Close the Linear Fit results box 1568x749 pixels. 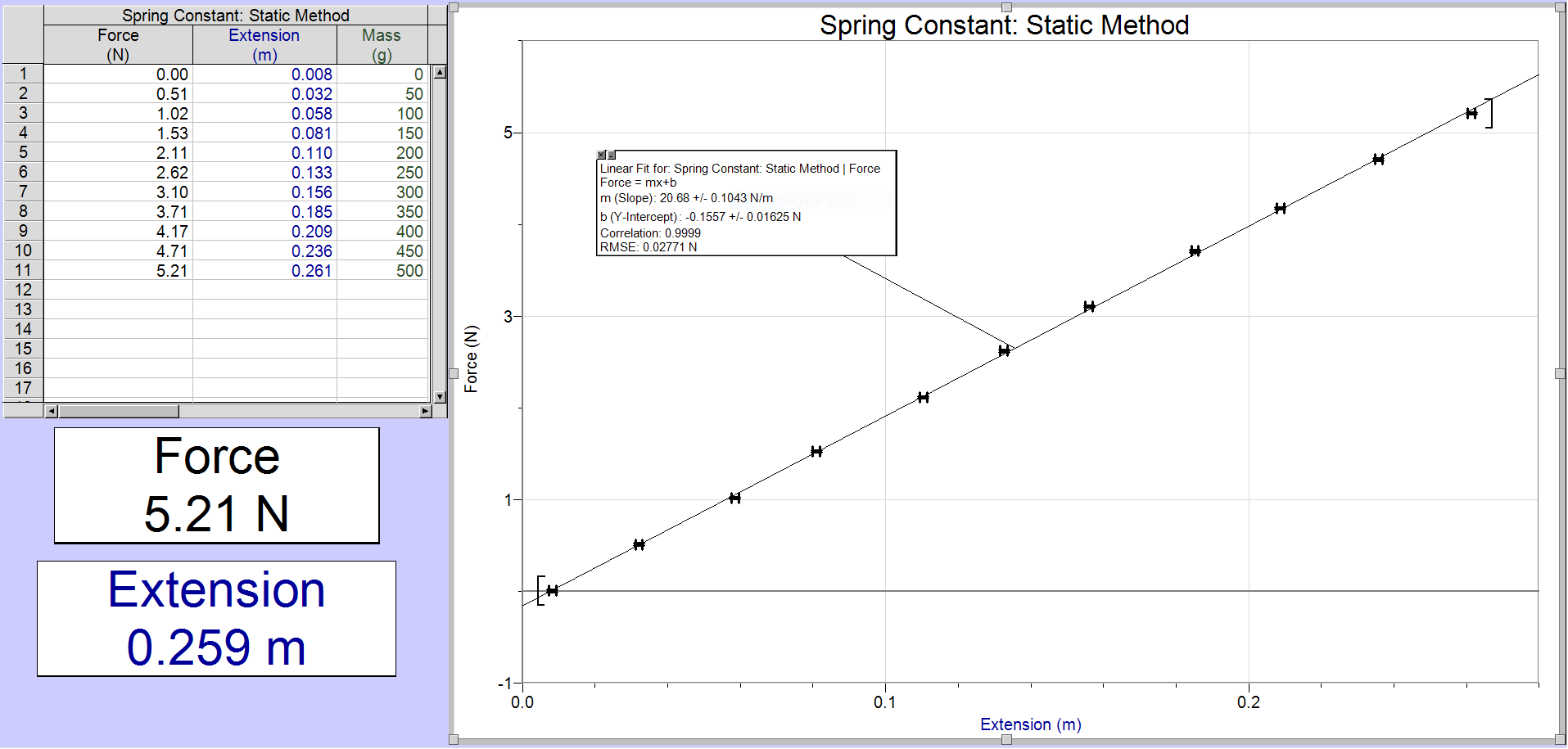601,155
